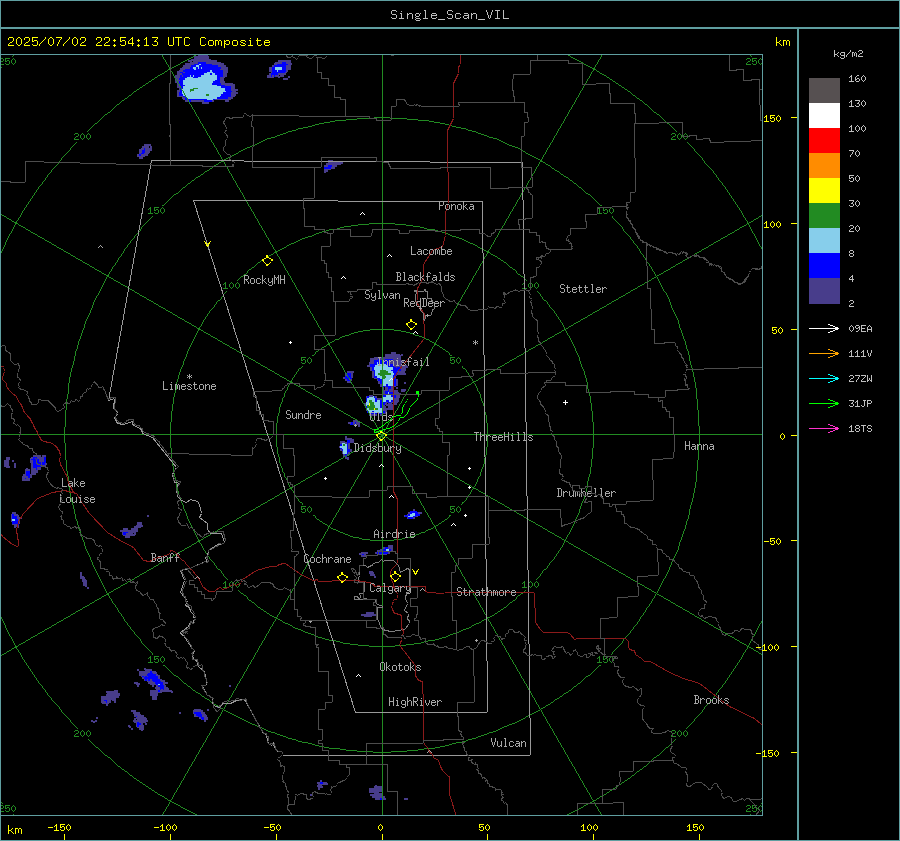Click the Ponoka label
Image resolution: width=900 pixels, height=841 pixels.
pos(456,206)
